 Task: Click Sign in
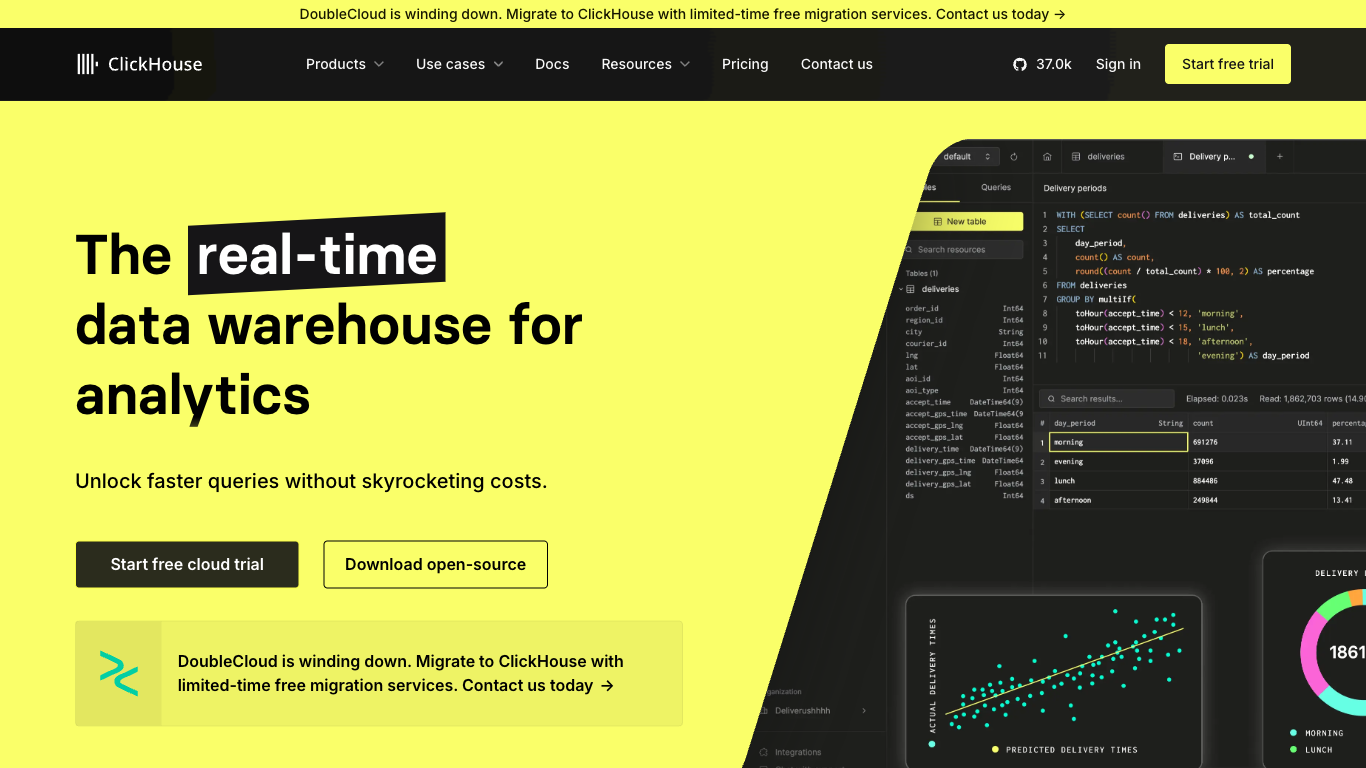click(1118, 64)
